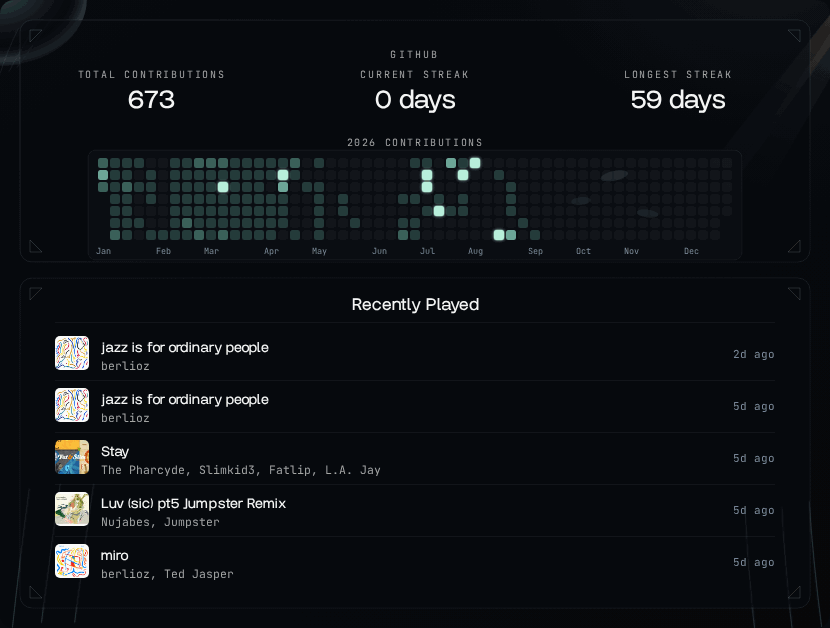Select artist line berlioz, Ted Jasper

point(167,574)
